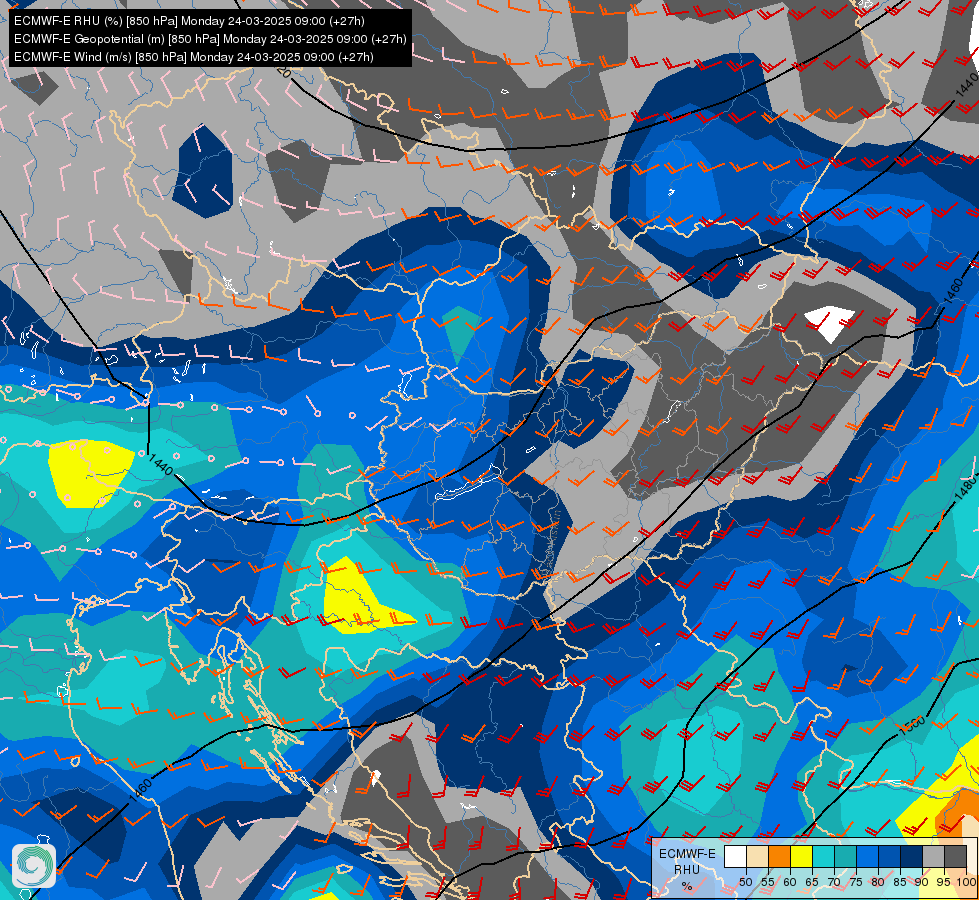The width and height of the screenshot is (979, 900).
Task: Click the legend tick label 80
Action: tap(878, 882)
